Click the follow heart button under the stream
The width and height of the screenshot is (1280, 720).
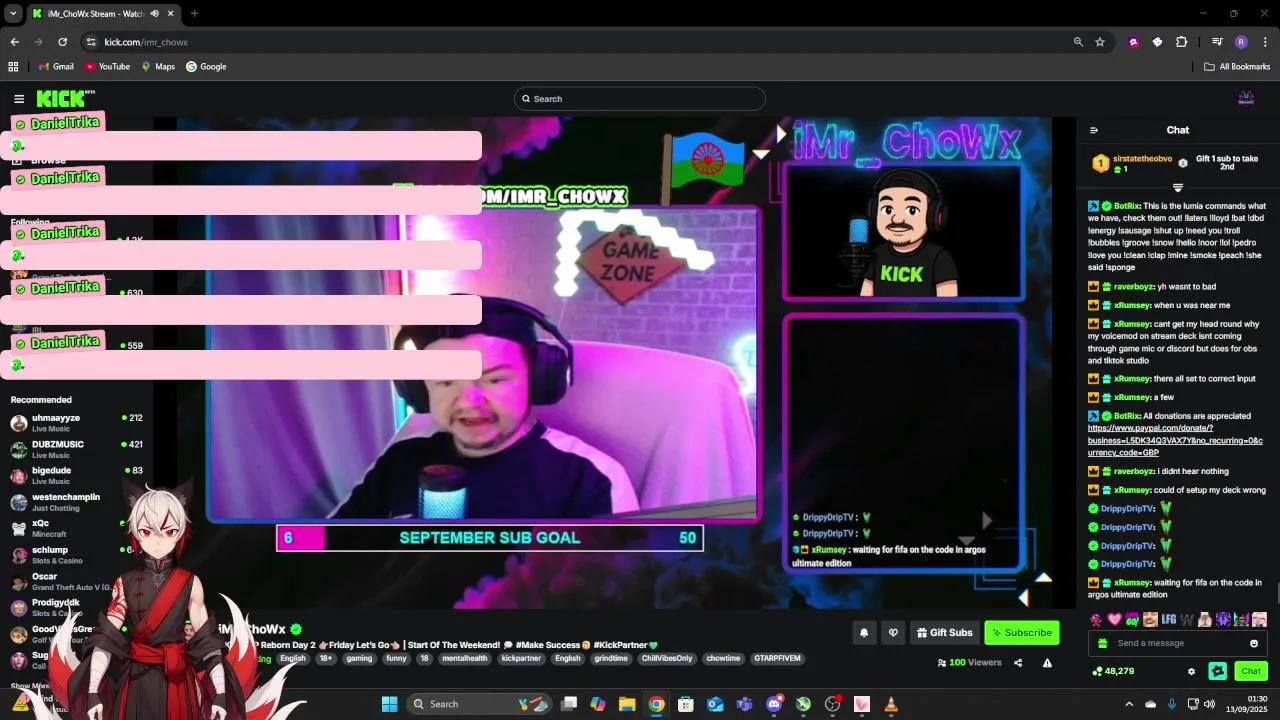[893, 632]
